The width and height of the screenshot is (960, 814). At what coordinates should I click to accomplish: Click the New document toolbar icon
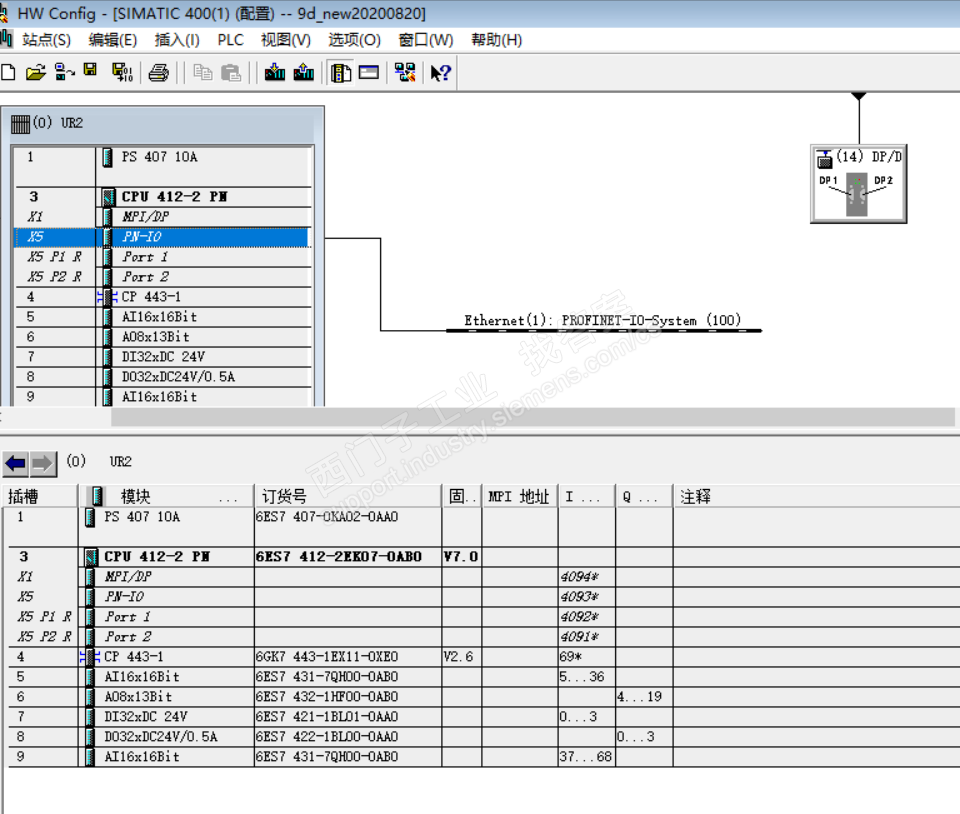pos(9,72)
